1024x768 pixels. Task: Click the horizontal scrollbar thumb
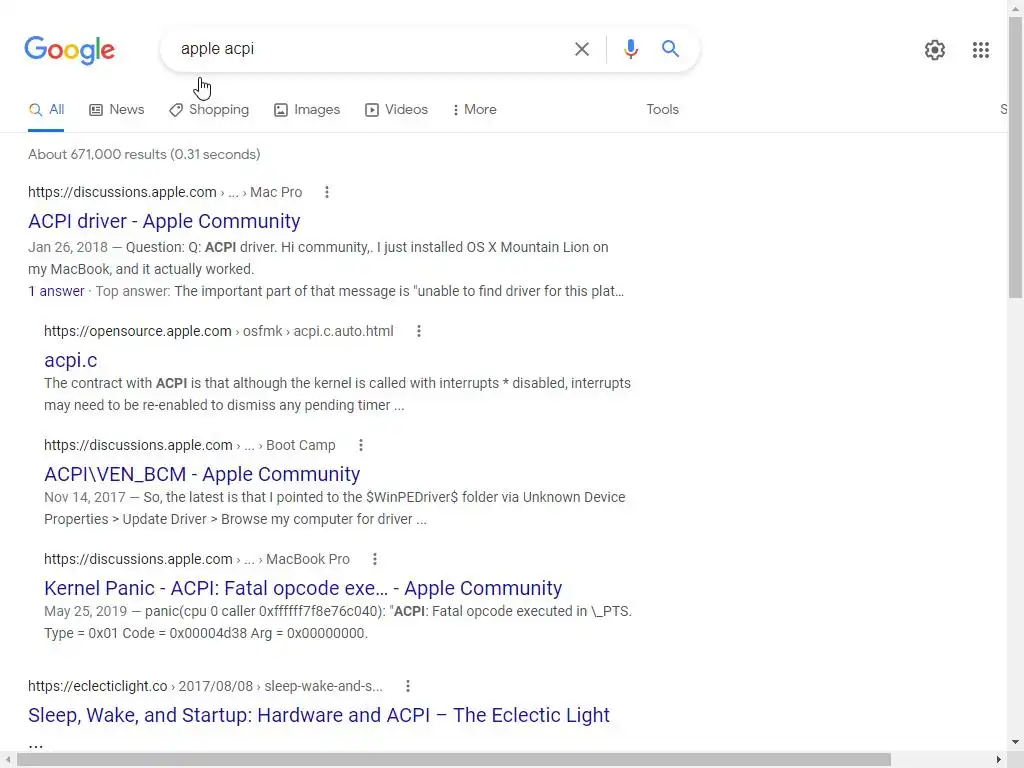pos(454,760)
